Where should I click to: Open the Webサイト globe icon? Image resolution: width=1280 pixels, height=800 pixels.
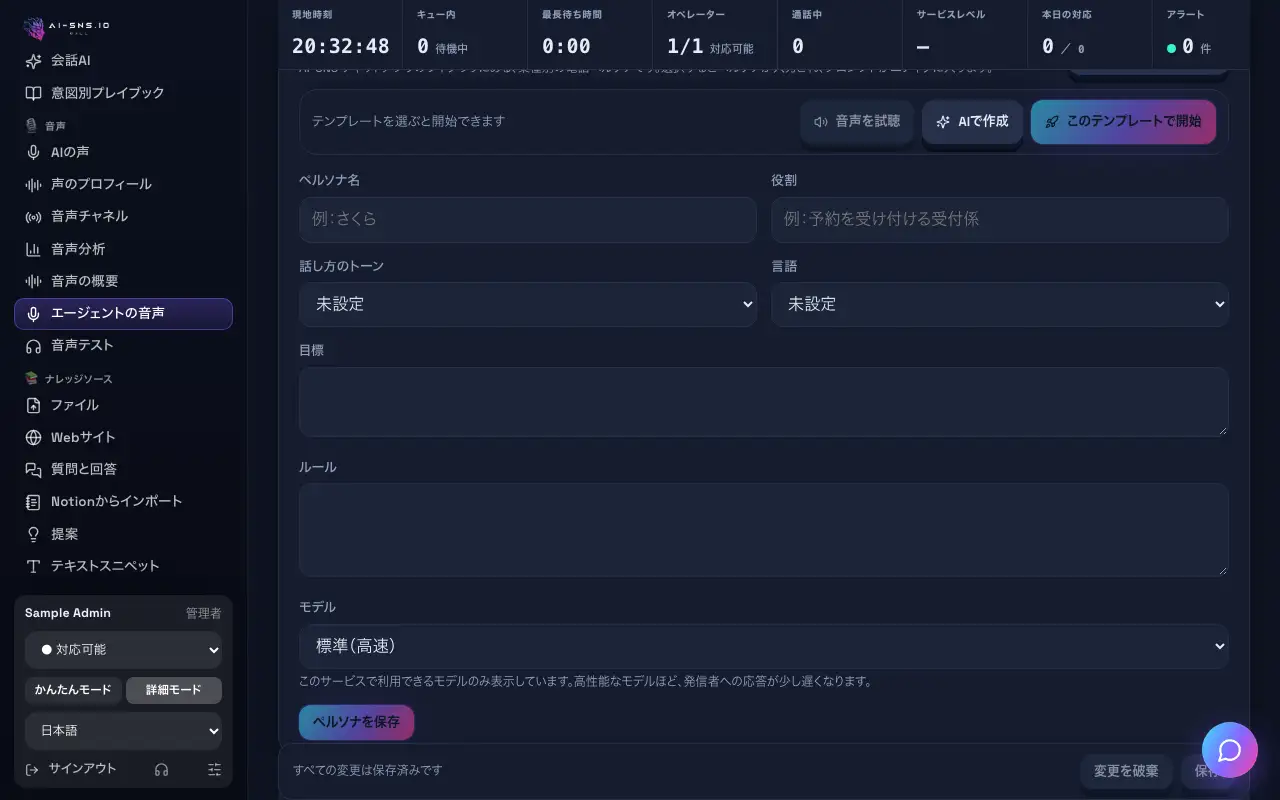(x=33, y=437)
